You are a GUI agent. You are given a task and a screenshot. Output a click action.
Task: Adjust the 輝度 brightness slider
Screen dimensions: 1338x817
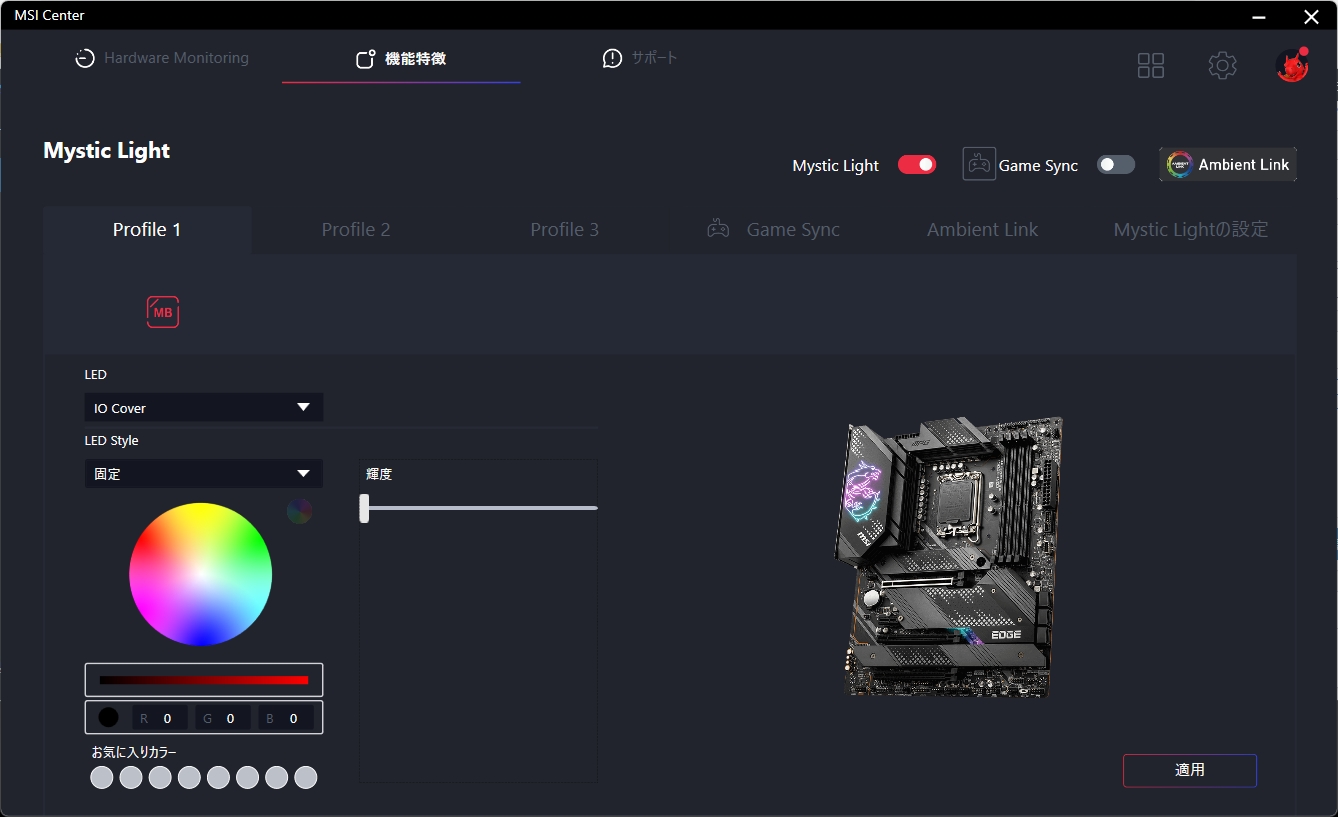coord(365,508)
